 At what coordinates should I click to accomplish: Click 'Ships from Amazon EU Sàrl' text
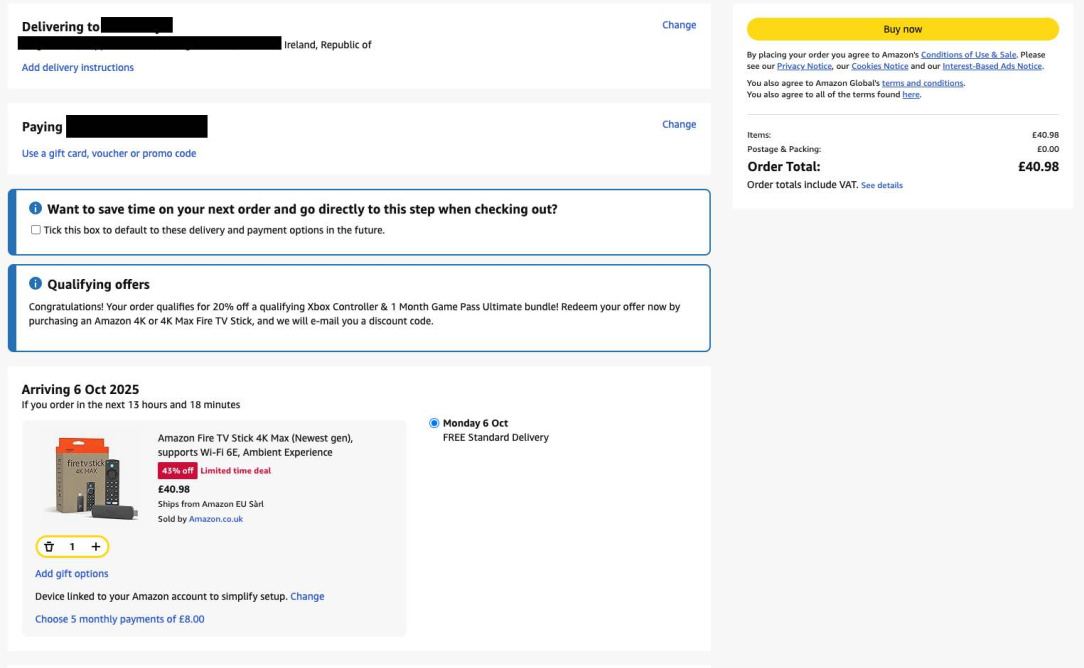(x=210, y=504)
